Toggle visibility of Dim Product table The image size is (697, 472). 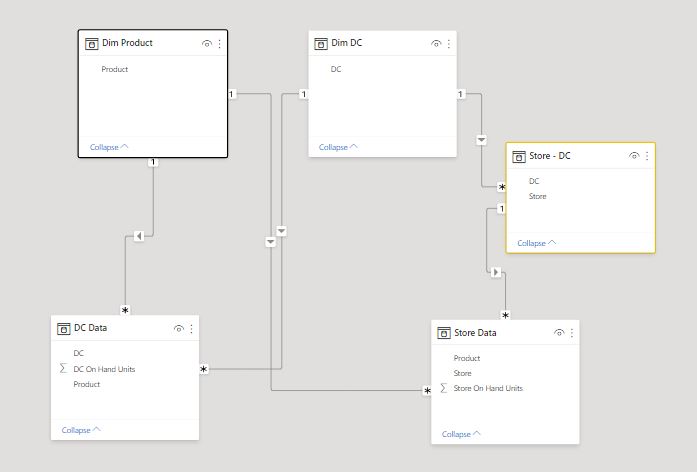(207, 44)
